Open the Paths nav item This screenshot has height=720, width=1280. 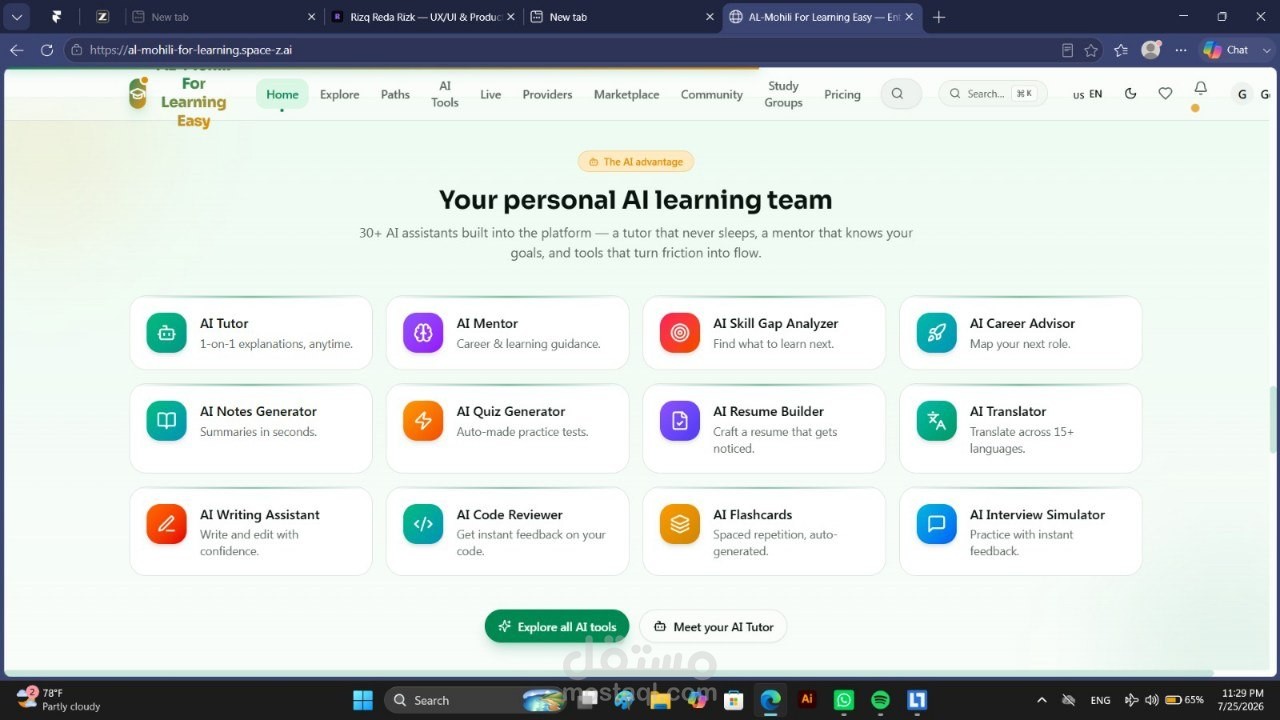[x=395, y=94]
